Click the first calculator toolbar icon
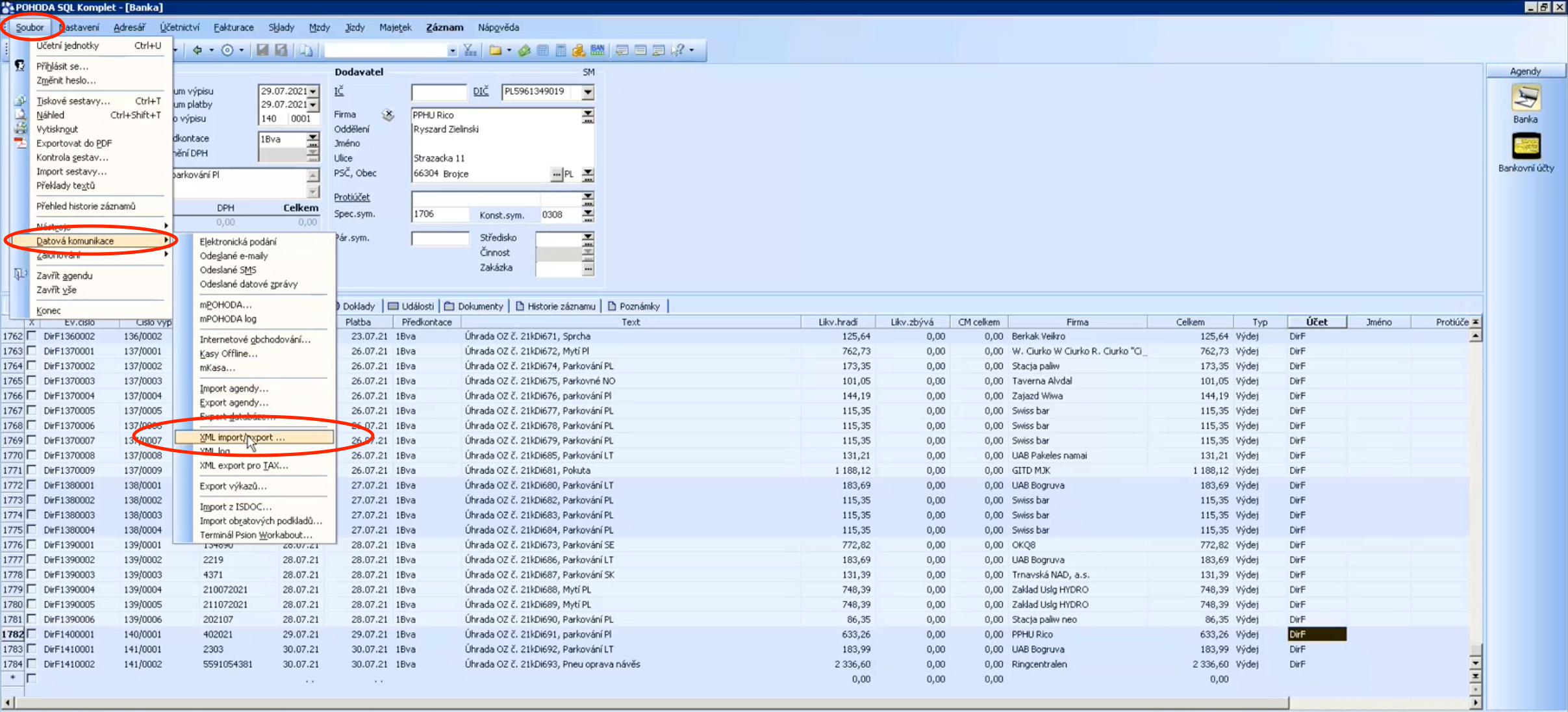This screenshot has width=1568, height=712. click(542, 50)
